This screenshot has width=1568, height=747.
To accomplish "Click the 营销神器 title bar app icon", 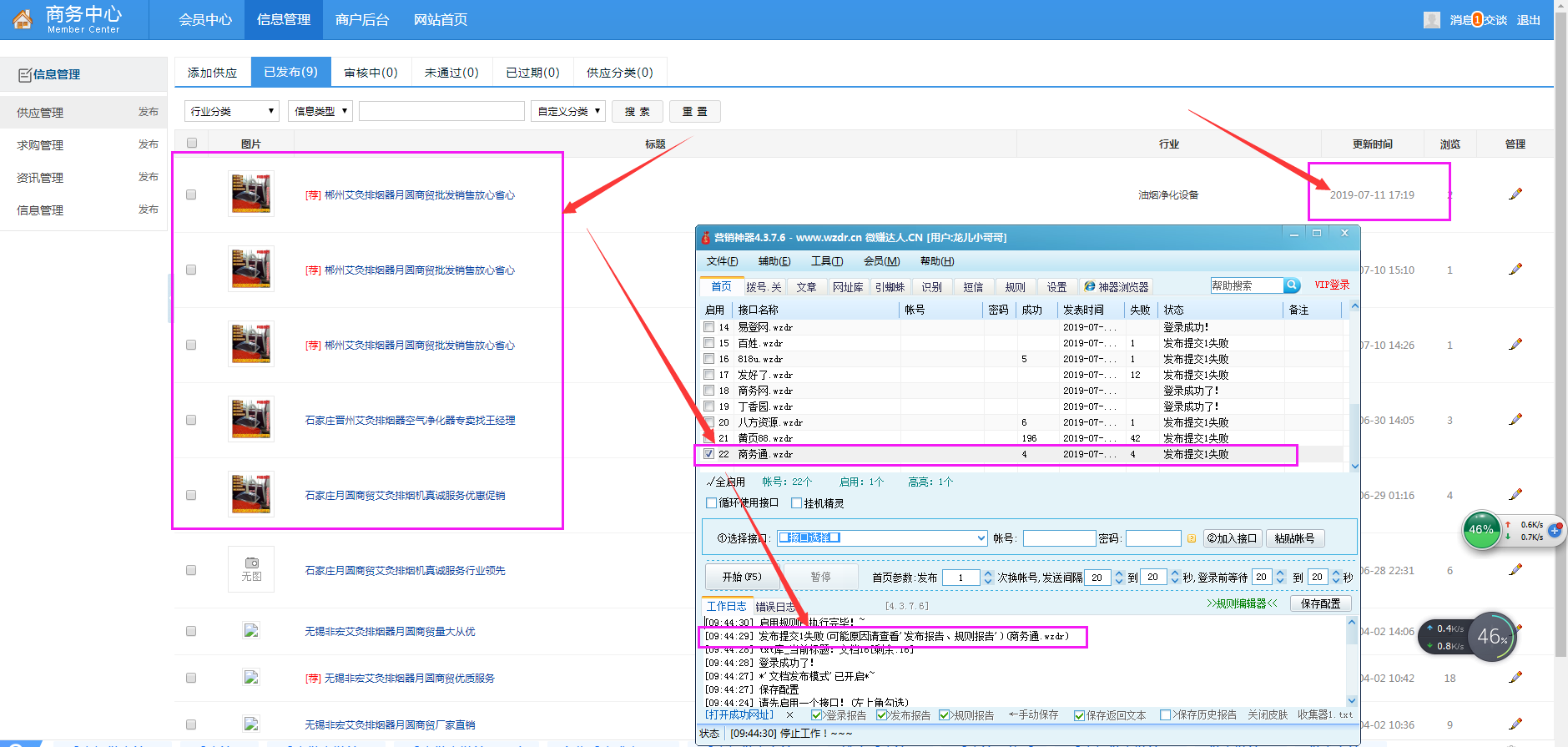I will coord(706,237).
